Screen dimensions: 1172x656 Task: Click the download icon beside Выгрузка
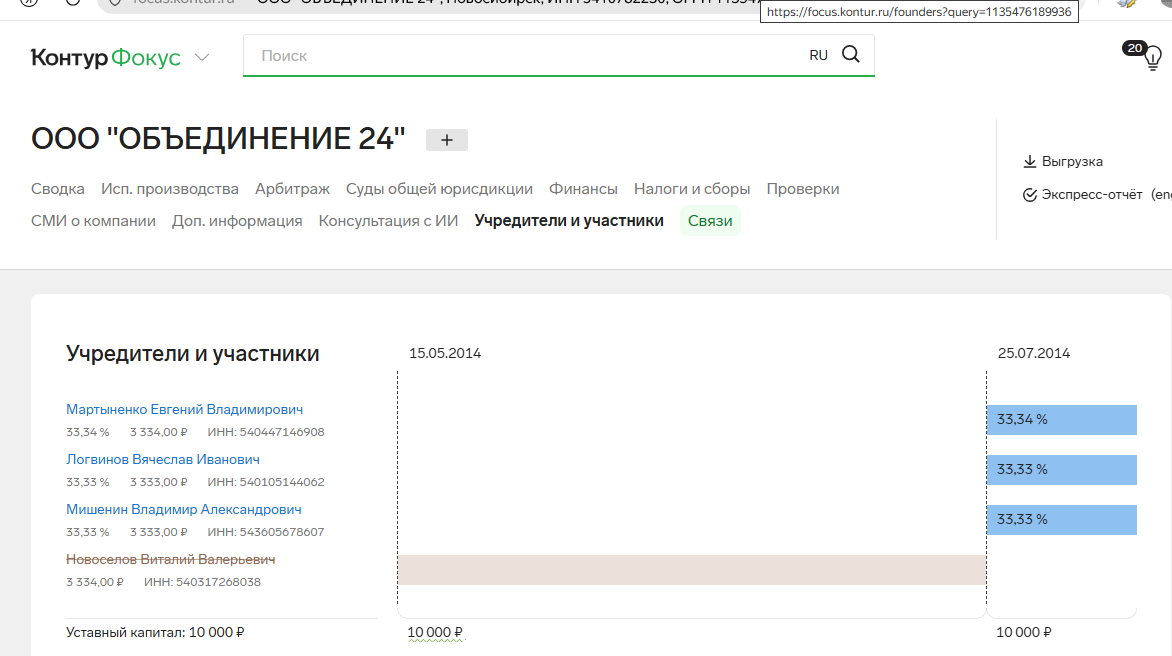pyautogui.click(x=1029, y=161)
